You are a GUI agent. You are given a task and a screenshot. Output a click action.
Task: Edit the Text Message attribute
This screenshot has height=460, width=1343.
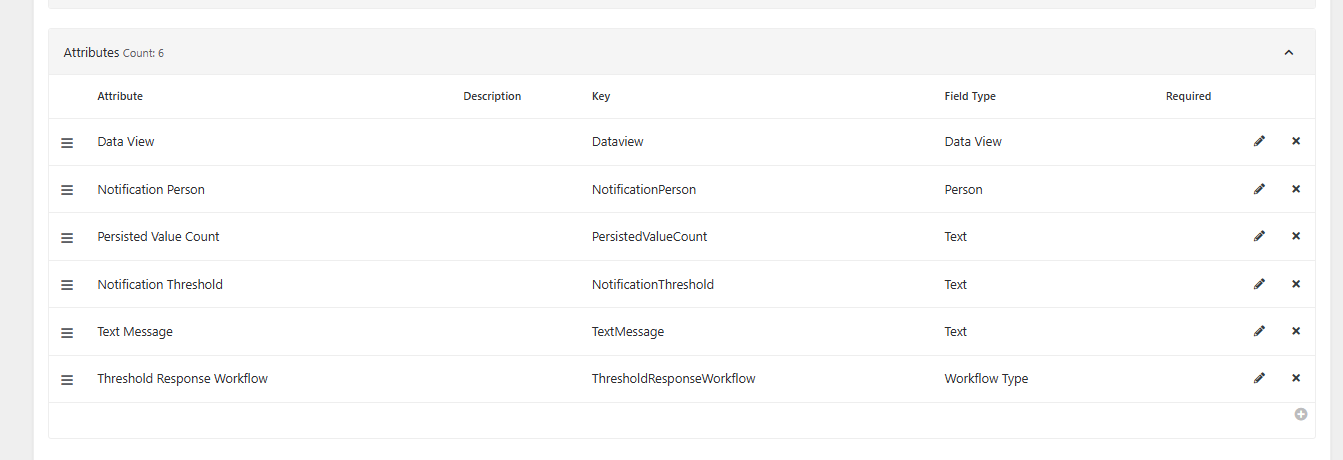pyautogui.click(x=1259, y=331)
